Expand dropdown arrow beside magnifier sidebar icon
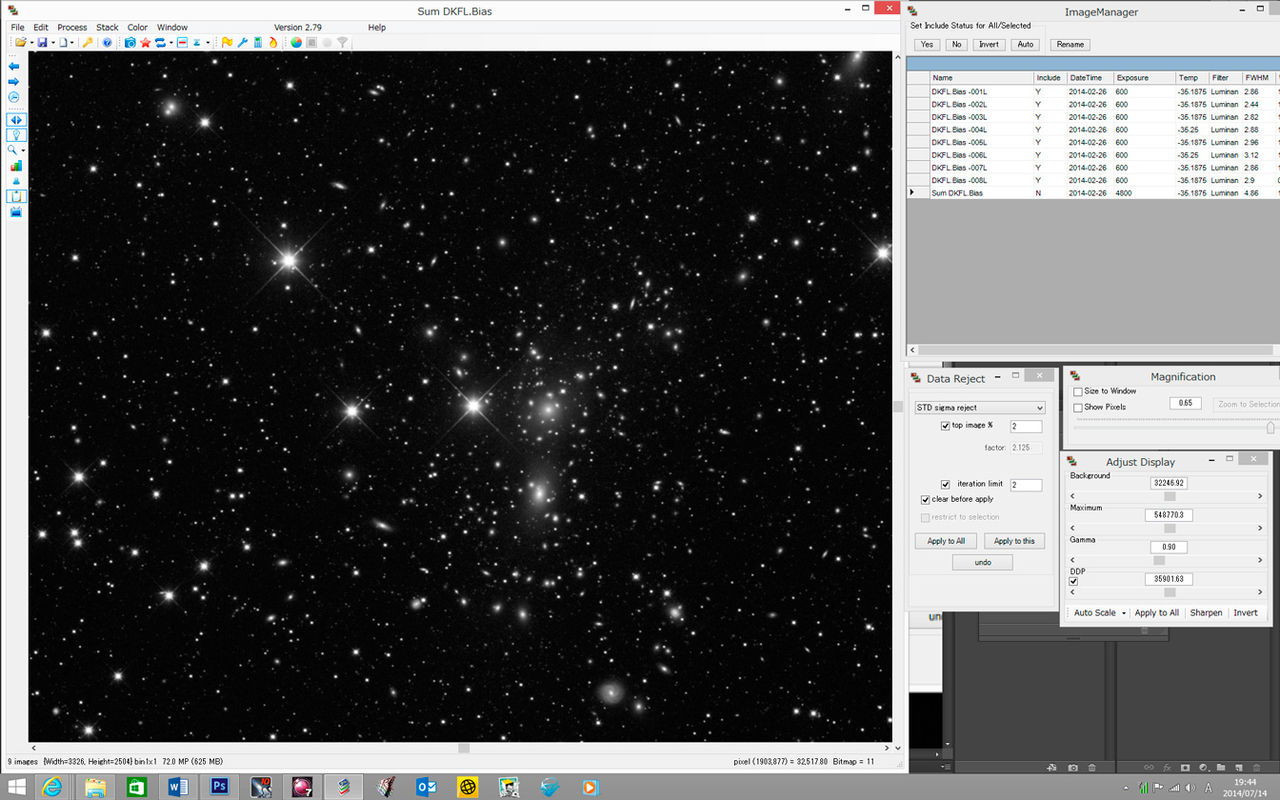Image resolution: width=1280 pixels, height=800 pixels. pos(23,151)
